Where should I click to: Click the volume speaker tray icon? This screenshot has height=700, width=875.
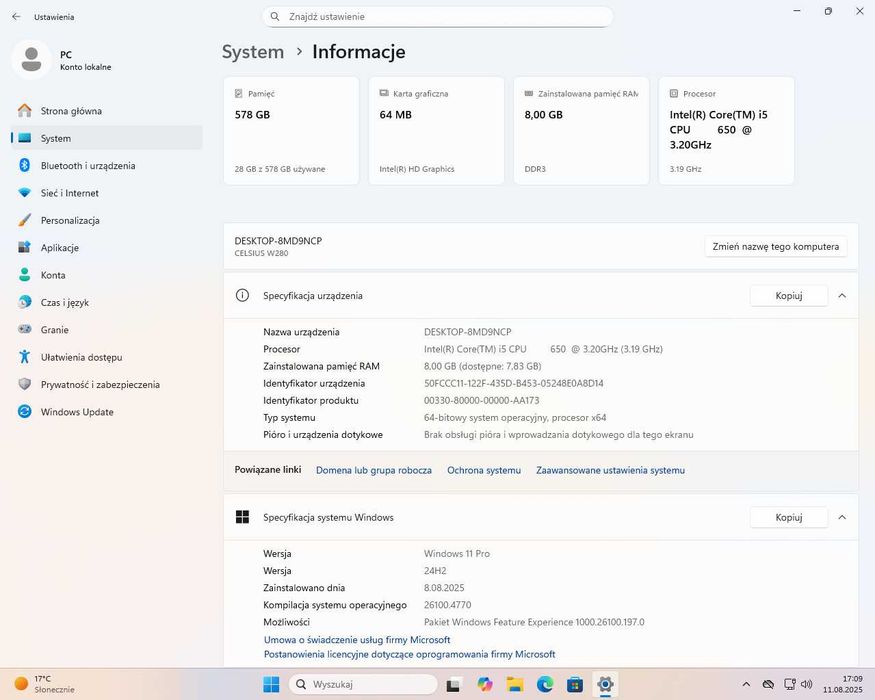[x=806, y=684]
